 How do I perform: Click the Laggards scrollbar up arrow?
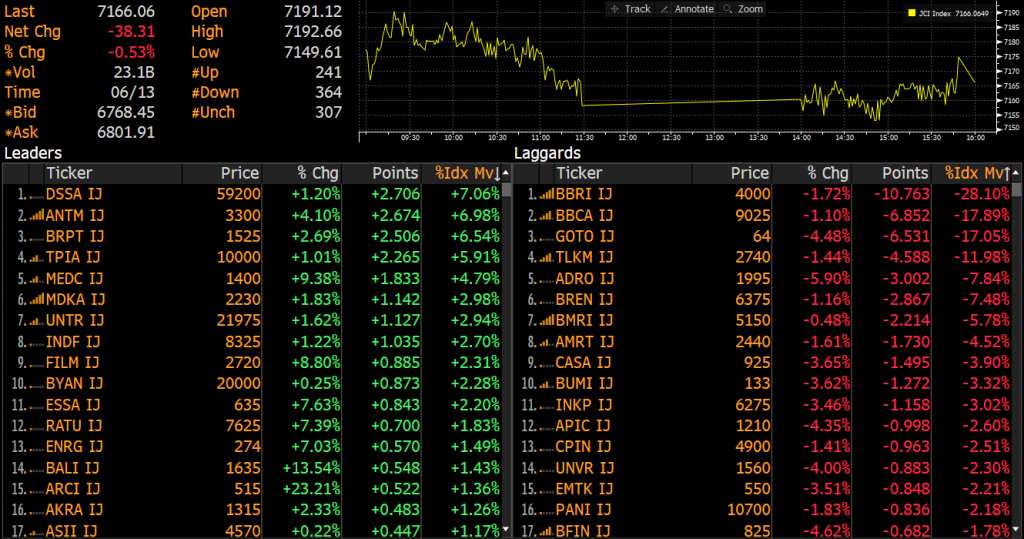tap(1016, 173)
